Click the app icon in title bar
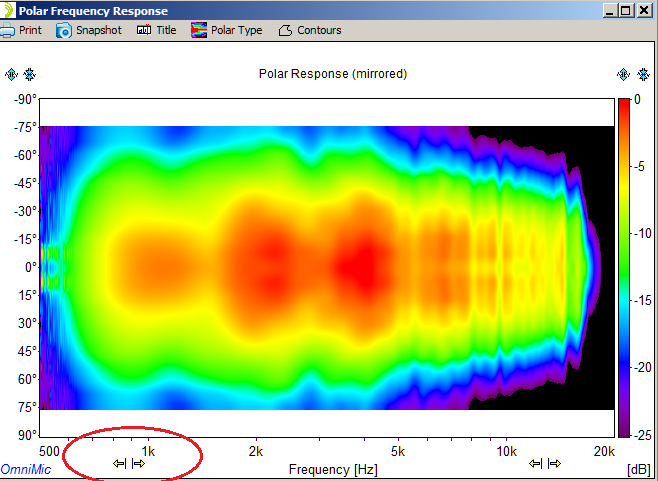Image resolution: width=658 pixels, height=481 pixels. click(x=7, y=10)
